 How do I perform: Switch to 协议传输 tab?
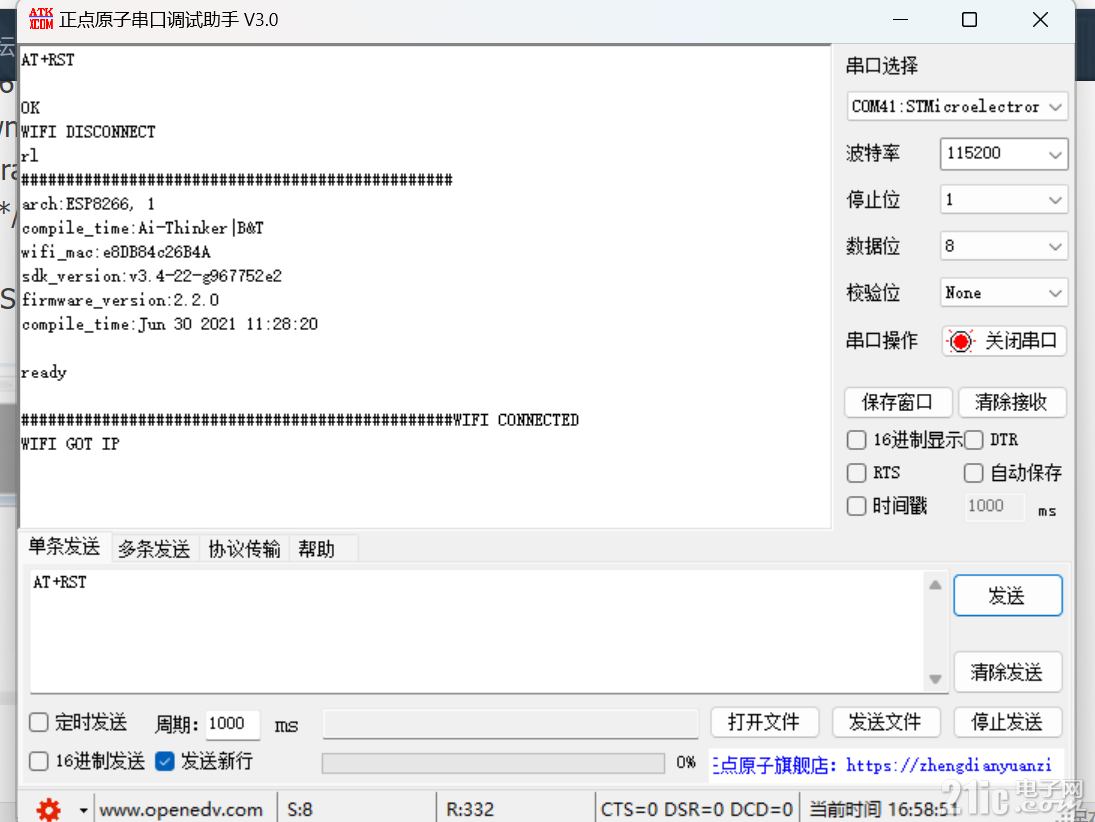click(244, 549)
